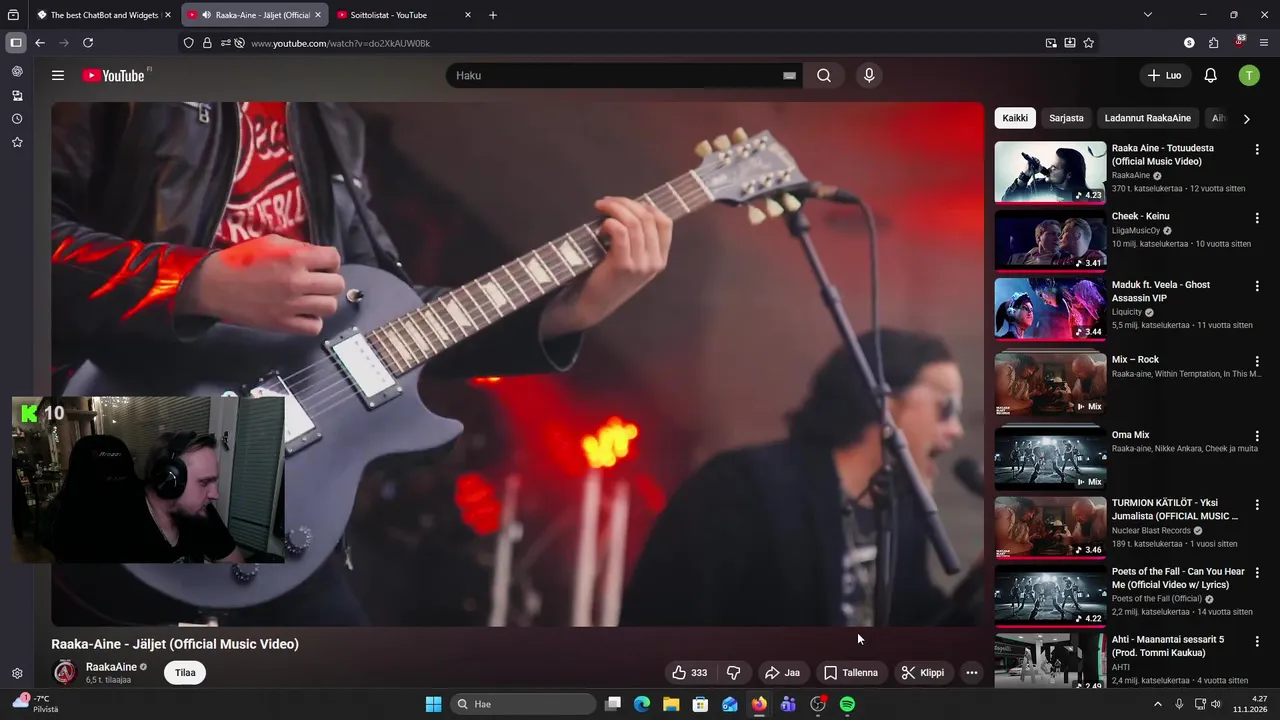1280x720 pixels.
Task: Select the Kaikki filter chip
Action: 1015,118
